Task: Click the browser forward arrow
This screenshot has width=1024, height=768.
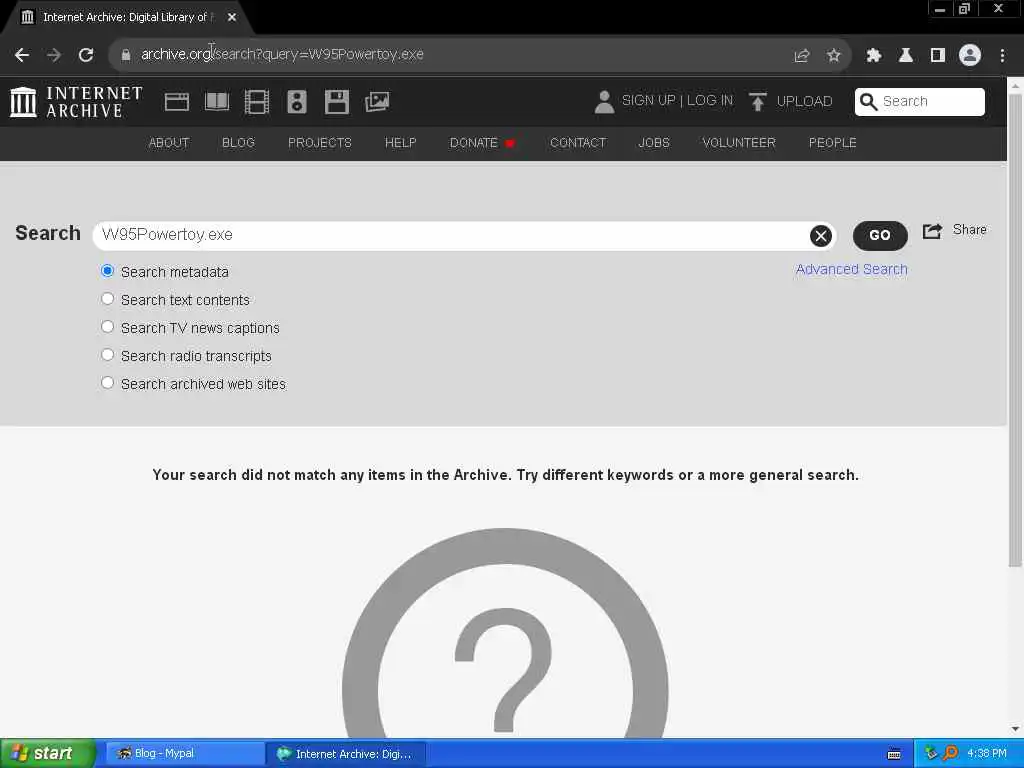Action: (54, 55)
